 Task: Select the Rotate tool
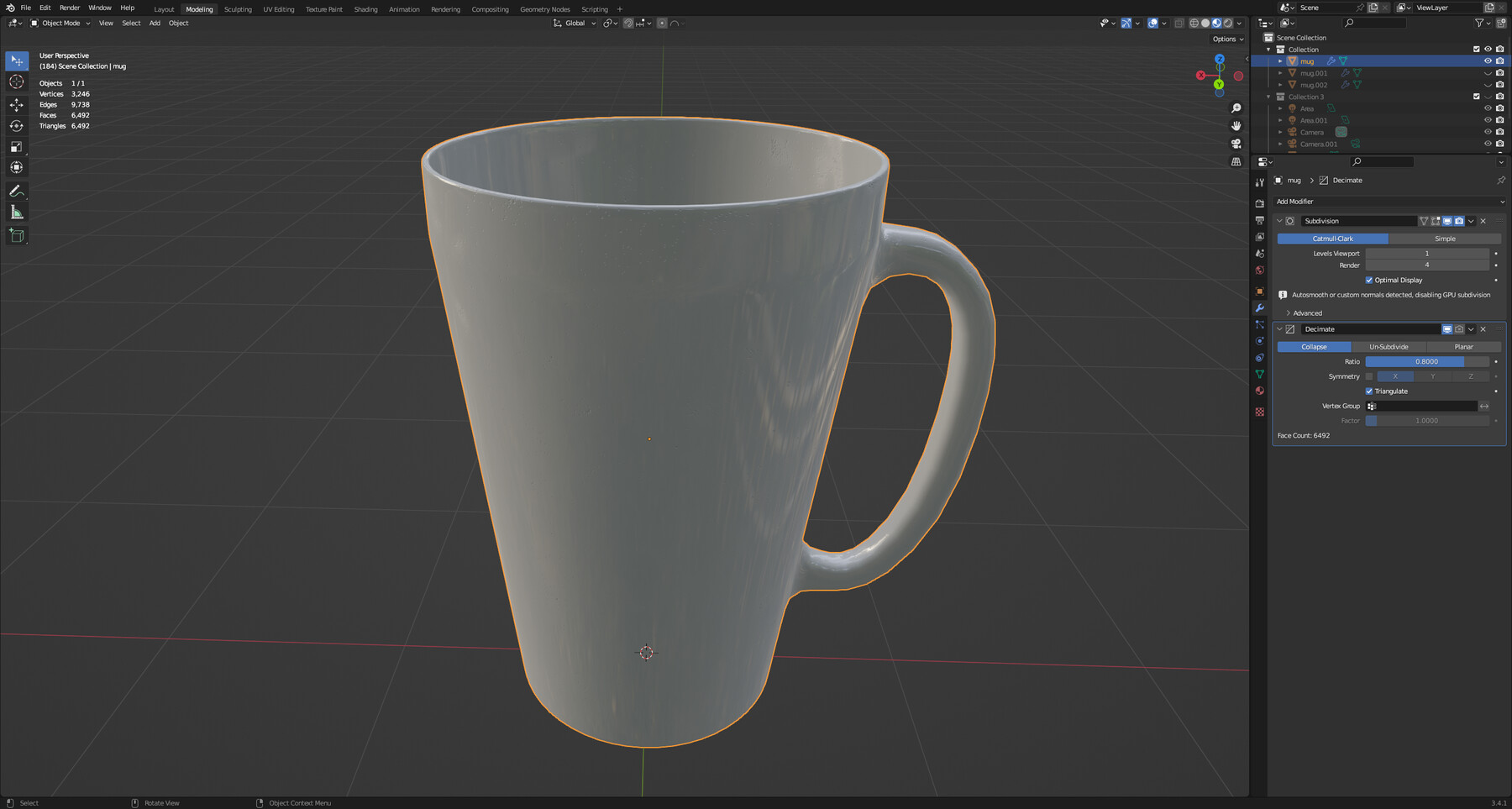[x=17, y=126]
